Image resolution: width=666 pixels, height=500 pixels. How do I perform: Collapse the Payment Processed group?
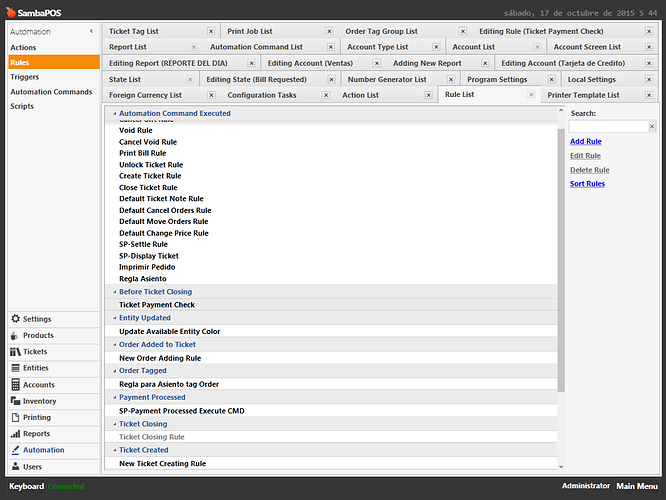pos(115,397)
